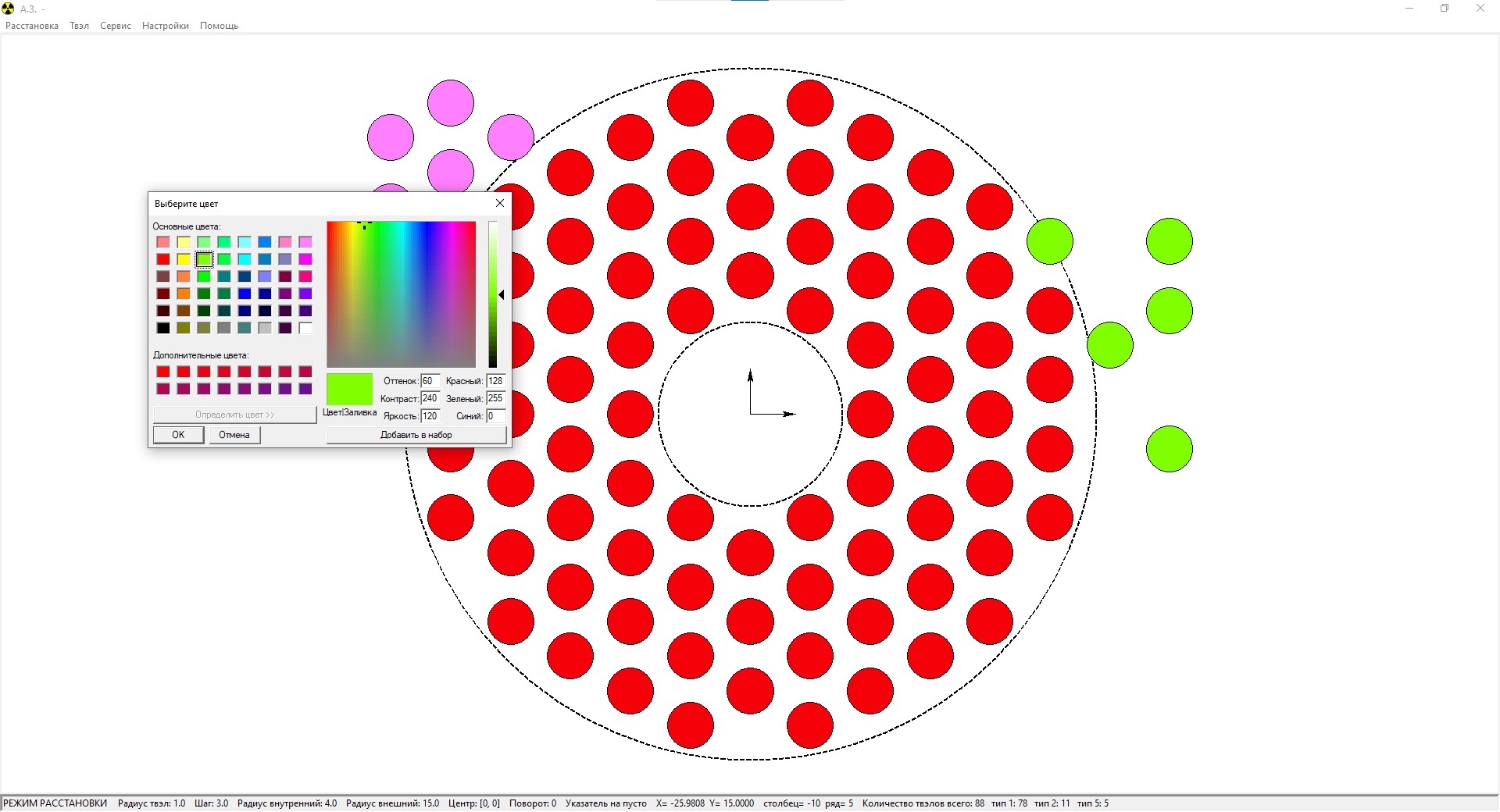Image resolution: width=1500 pixels, height=812 pixels.
Task: Select the light pink swatch starting top row
Action: coord(163,242)
